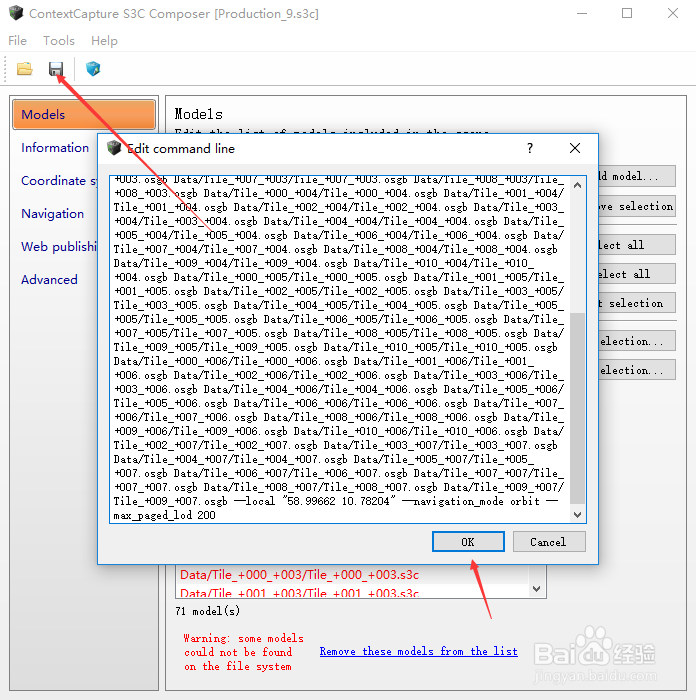This screenshot has height=700, width=696.
Task: Click the Deselect all button
Action: (x=637, y=274)
